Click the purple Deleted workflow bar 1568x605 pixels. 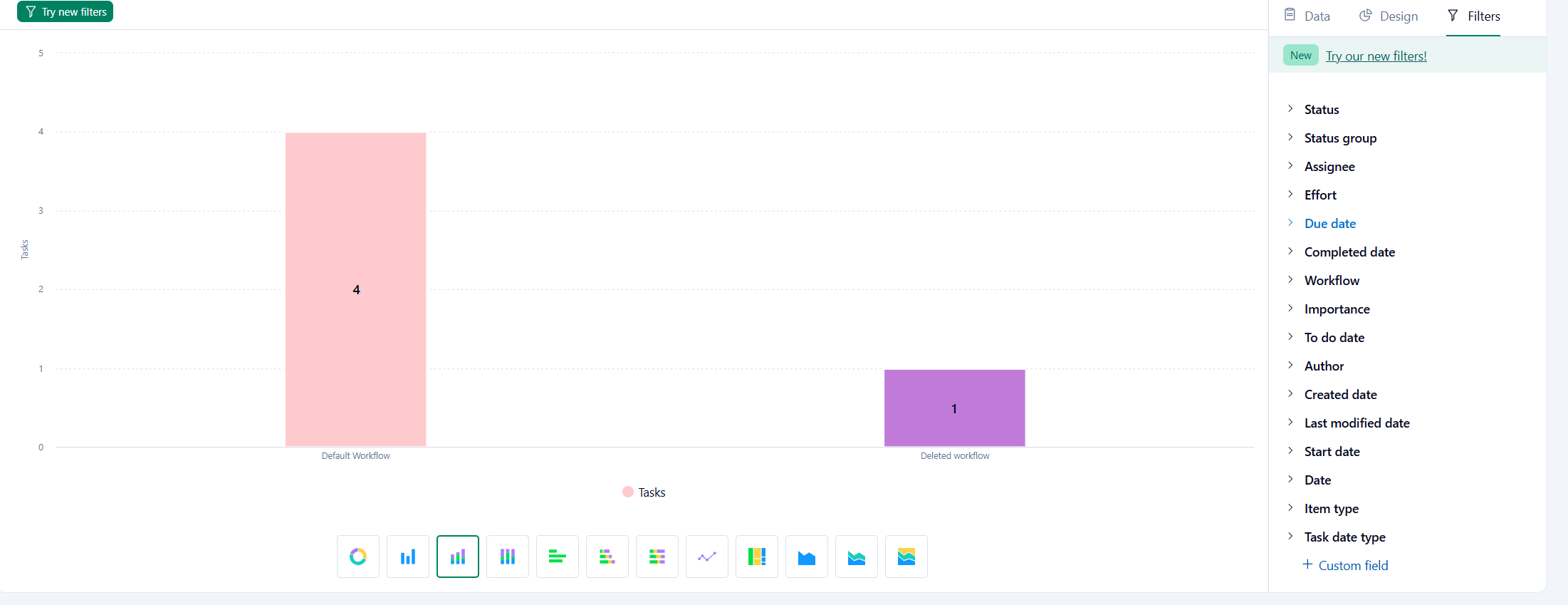click(955, 408)
